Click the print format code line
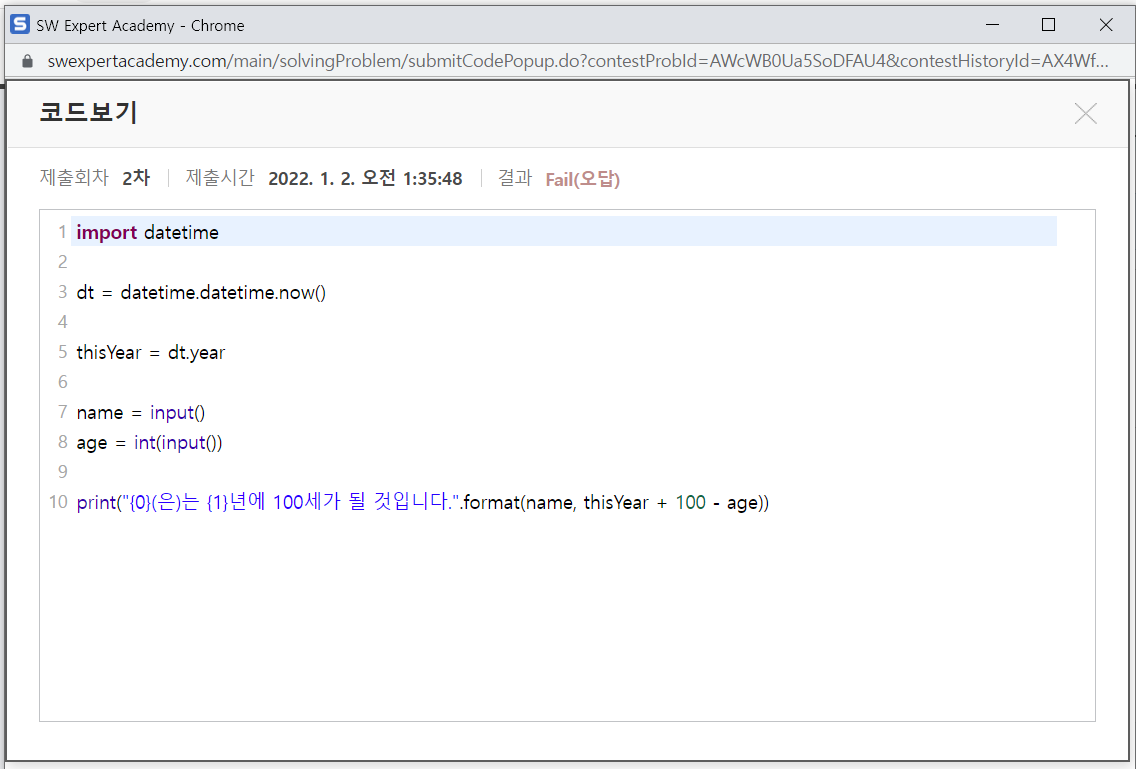Screen dimensions: 1136x769 pyautogui.click(x=422, y=502)
